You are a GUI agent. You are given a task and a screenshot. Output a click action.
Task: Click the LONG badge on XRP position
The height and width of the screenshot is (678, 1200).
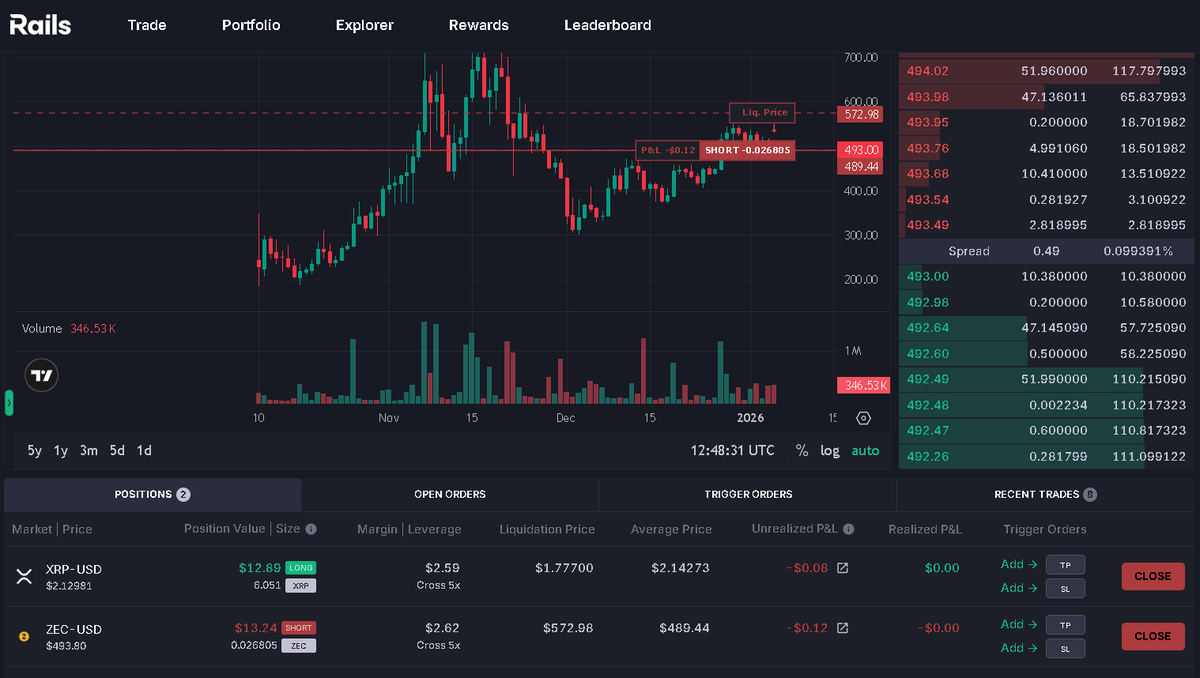pyautogui.click(x=301, y=568)
